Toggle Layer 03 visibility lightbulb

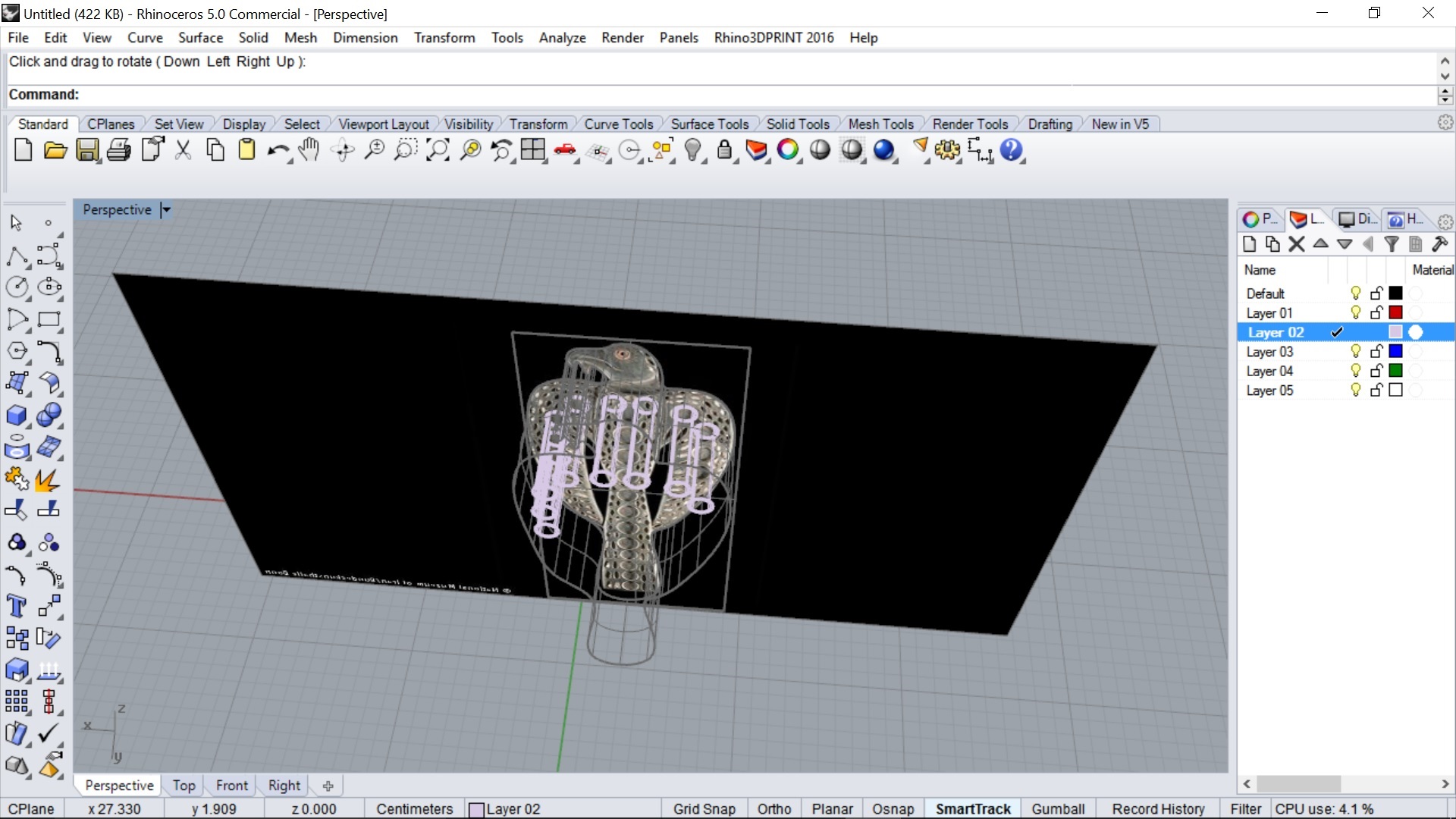(x=1356, y=351)
